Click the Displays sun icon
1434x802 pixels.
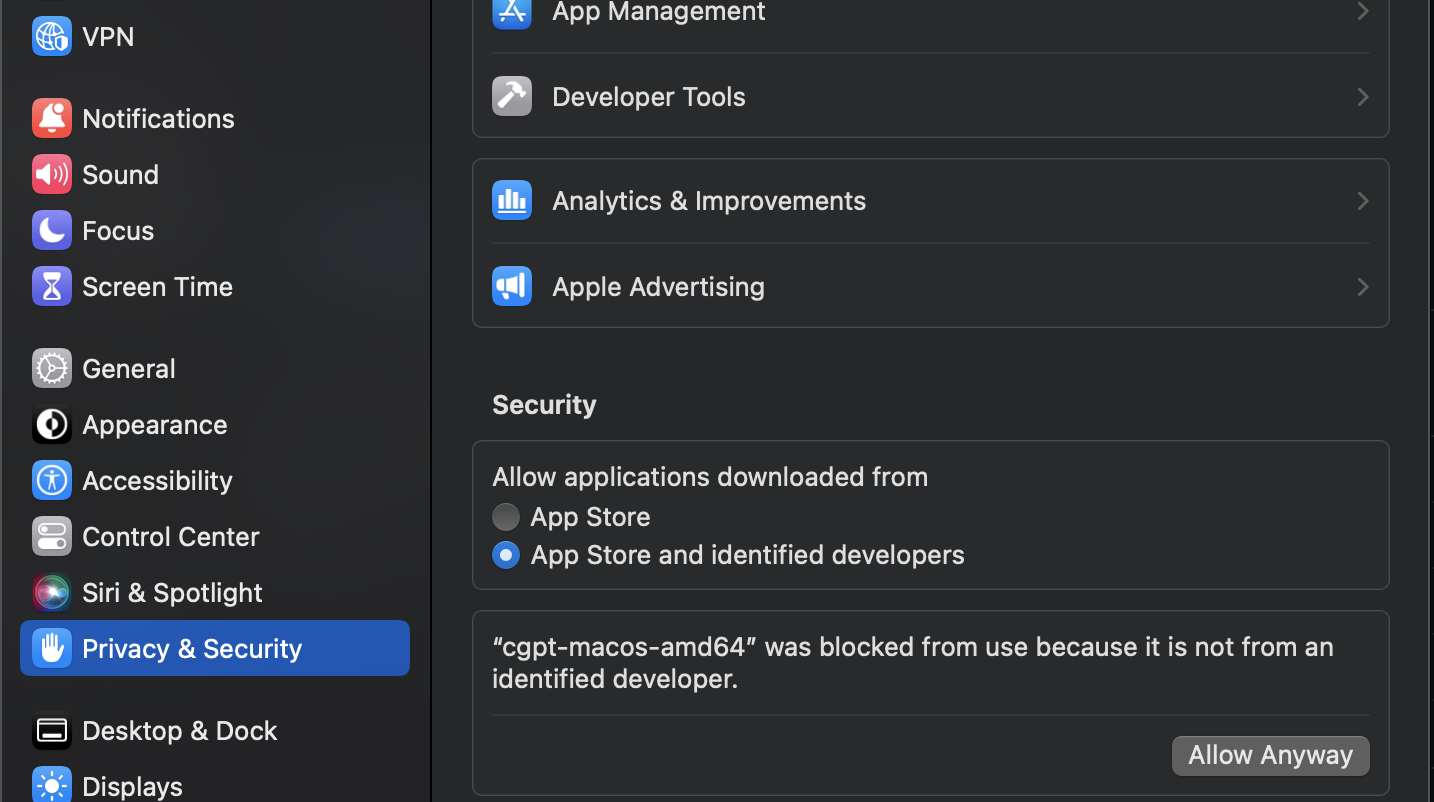52,785
